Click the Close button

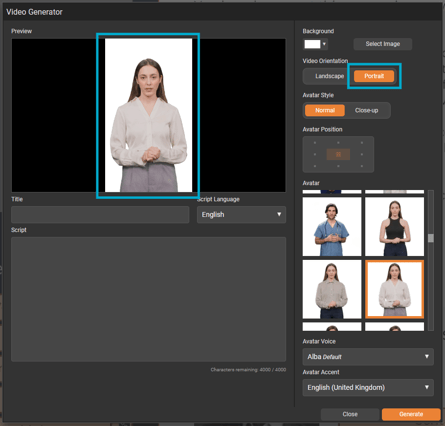350,414
